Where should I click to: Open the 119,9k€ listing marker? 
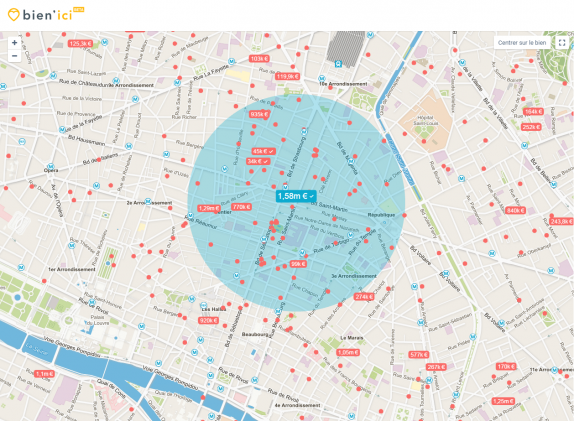click(x=287, y=77)
